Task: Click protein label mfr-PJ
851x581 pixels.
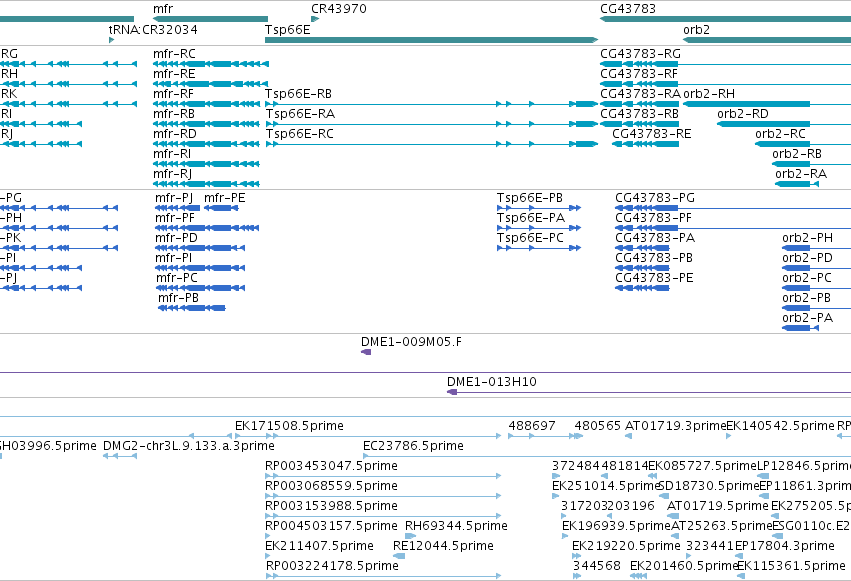Action: 174,198
